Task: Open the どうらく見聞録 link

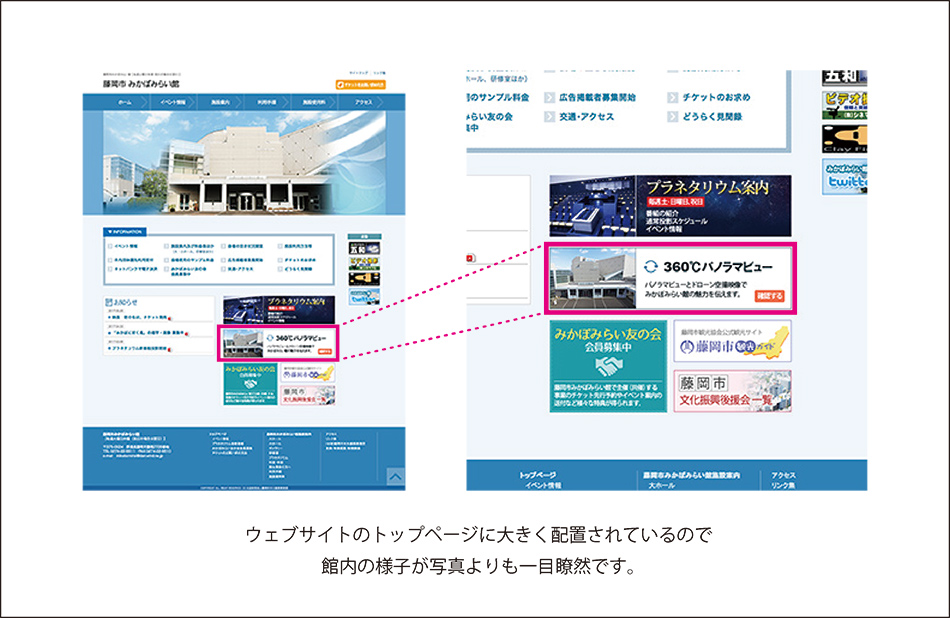Action: [x=716, y=117]
